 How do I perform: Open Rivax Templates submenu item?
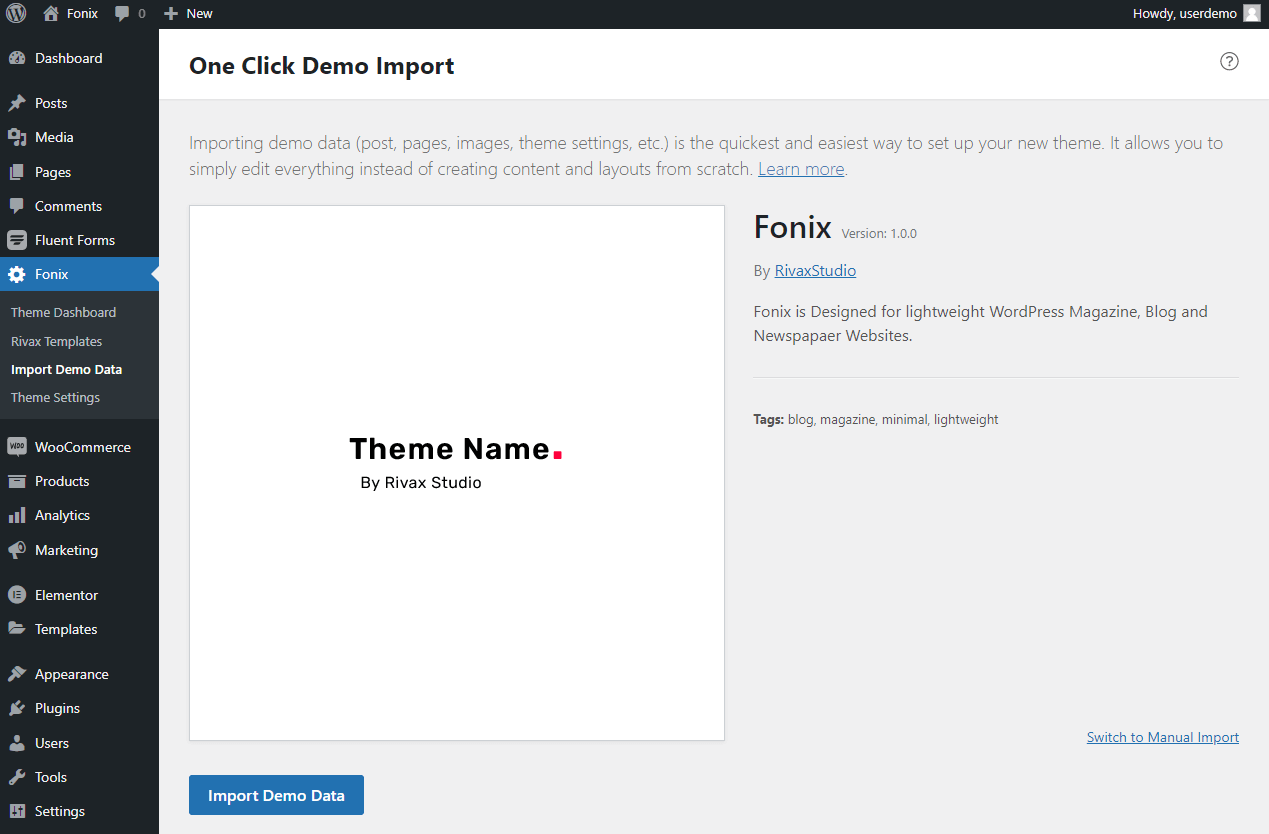click(x=56, y=341)
